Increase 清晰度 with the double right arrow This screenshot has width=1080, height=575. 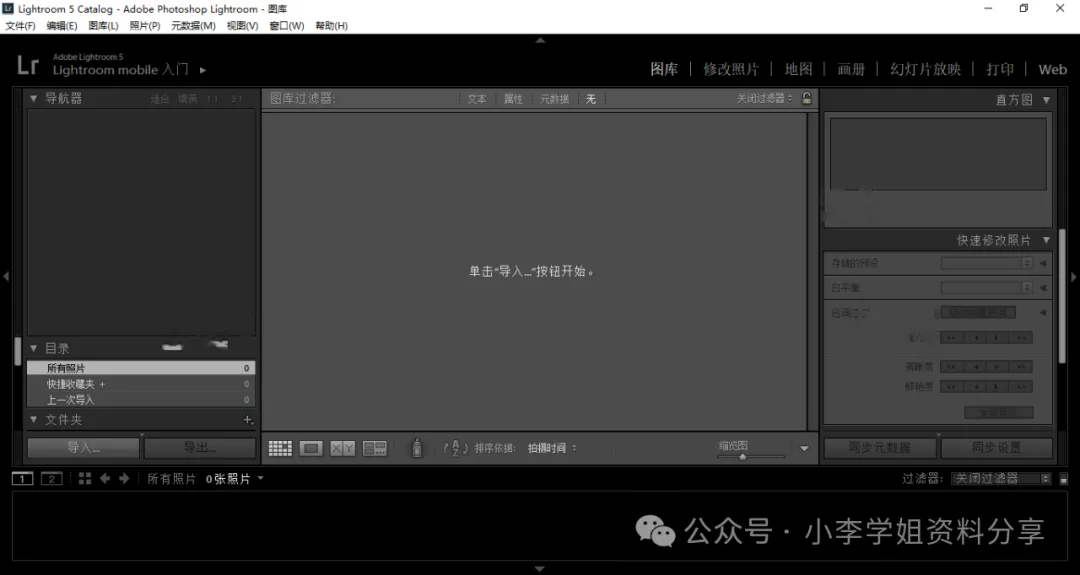click(x=1021, y=367)
